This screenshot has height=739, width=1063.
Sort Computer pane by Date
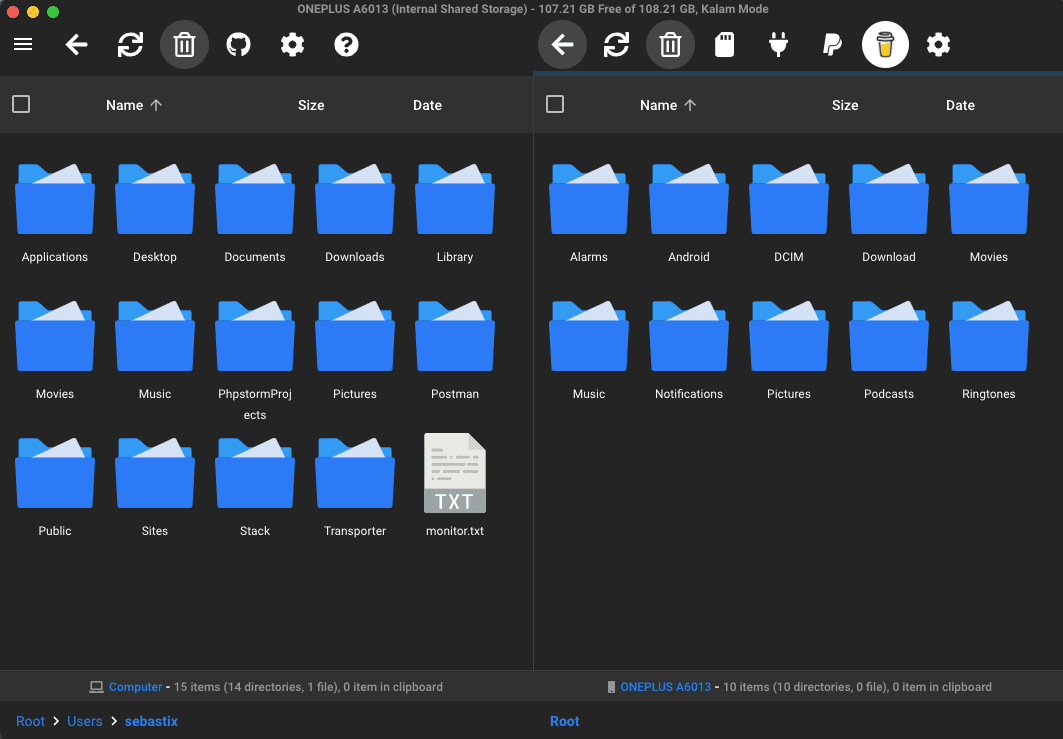[x=427, y=105]
